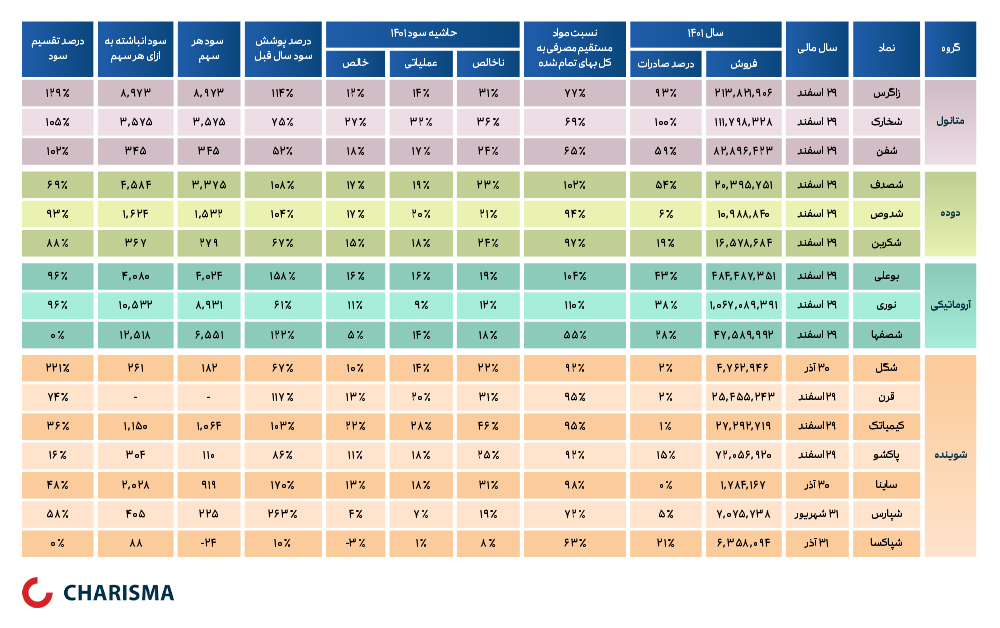The width and height of the screenshot is (1000, 628).
Task: Click the آروماتیکی group cell
Action: (950, 305)
